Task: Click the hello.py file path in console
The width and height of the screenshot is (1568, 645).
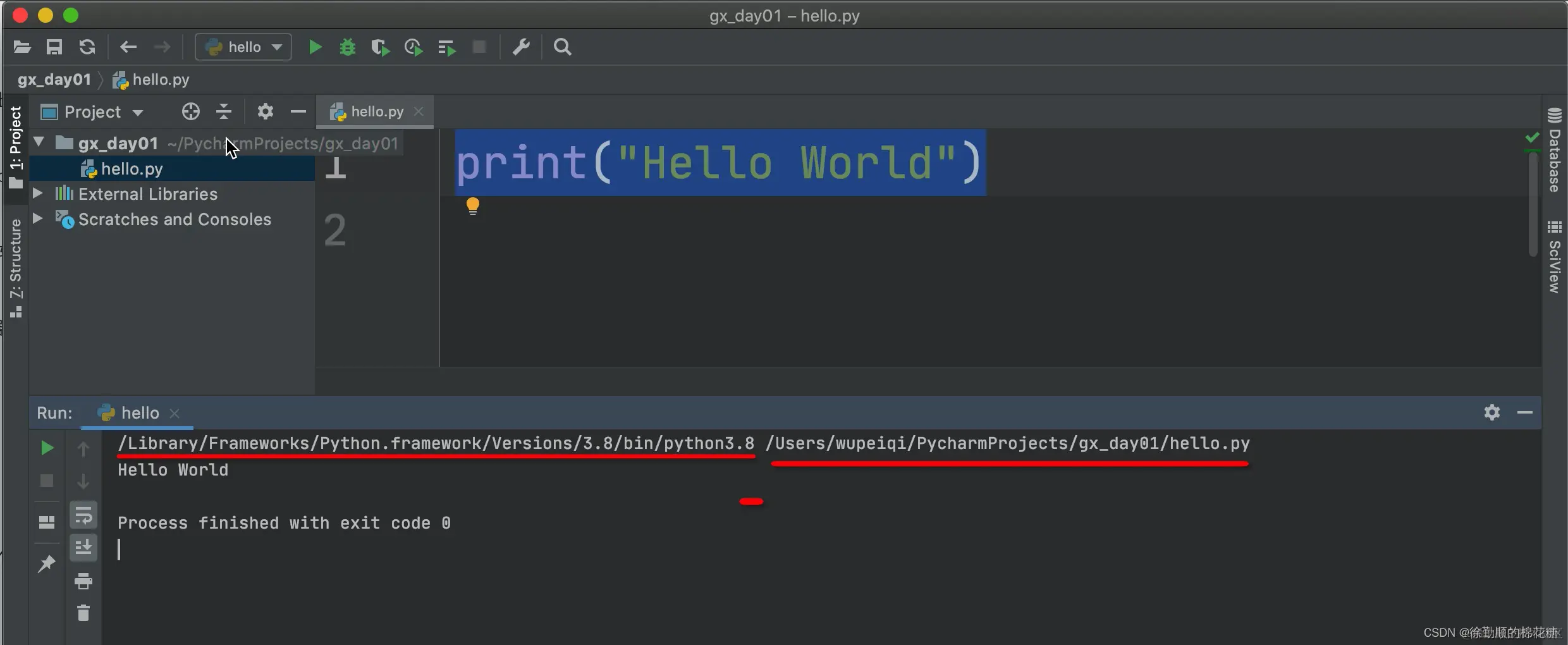Action: click(1008, 443)
